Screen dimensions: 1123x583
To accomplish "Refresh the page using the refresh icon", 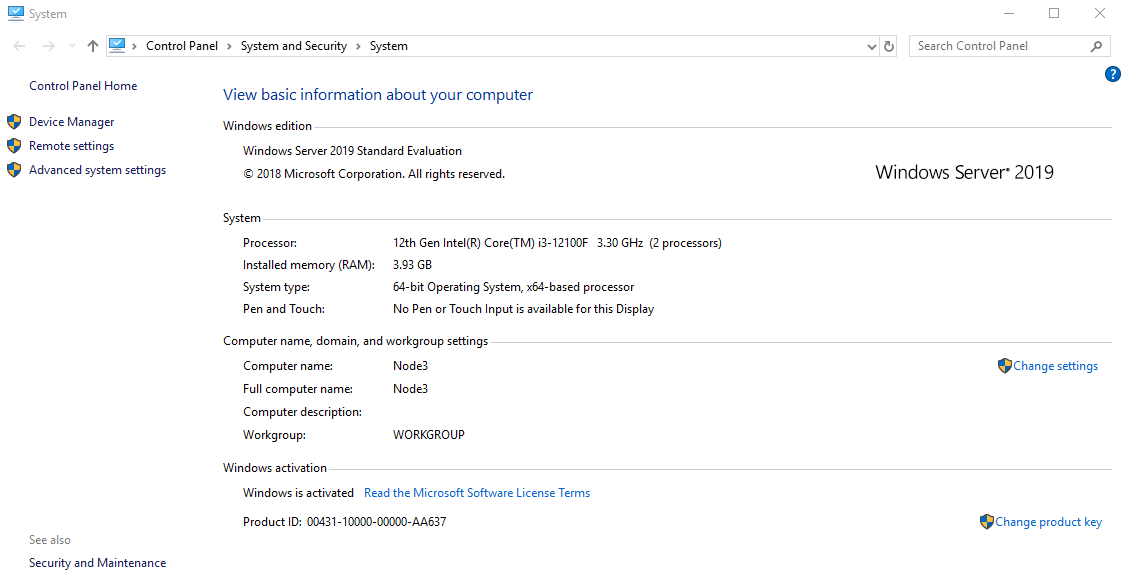I will (888, 46).
